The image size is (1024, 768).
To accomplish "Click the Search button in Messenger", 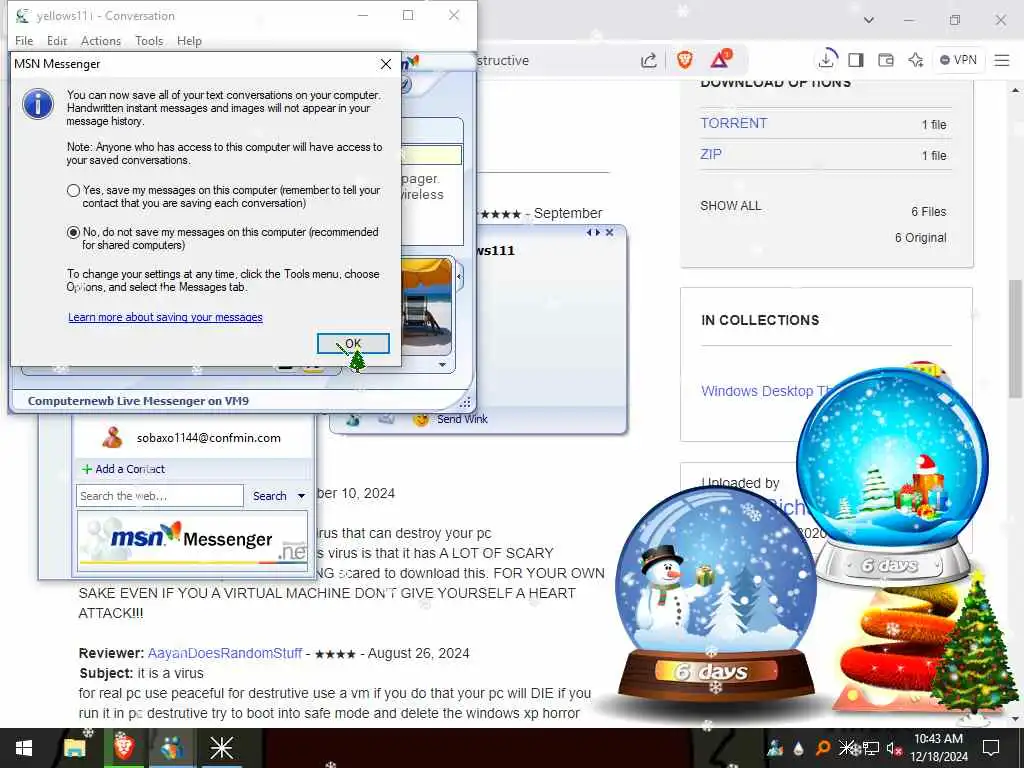I will pos(270,496).
